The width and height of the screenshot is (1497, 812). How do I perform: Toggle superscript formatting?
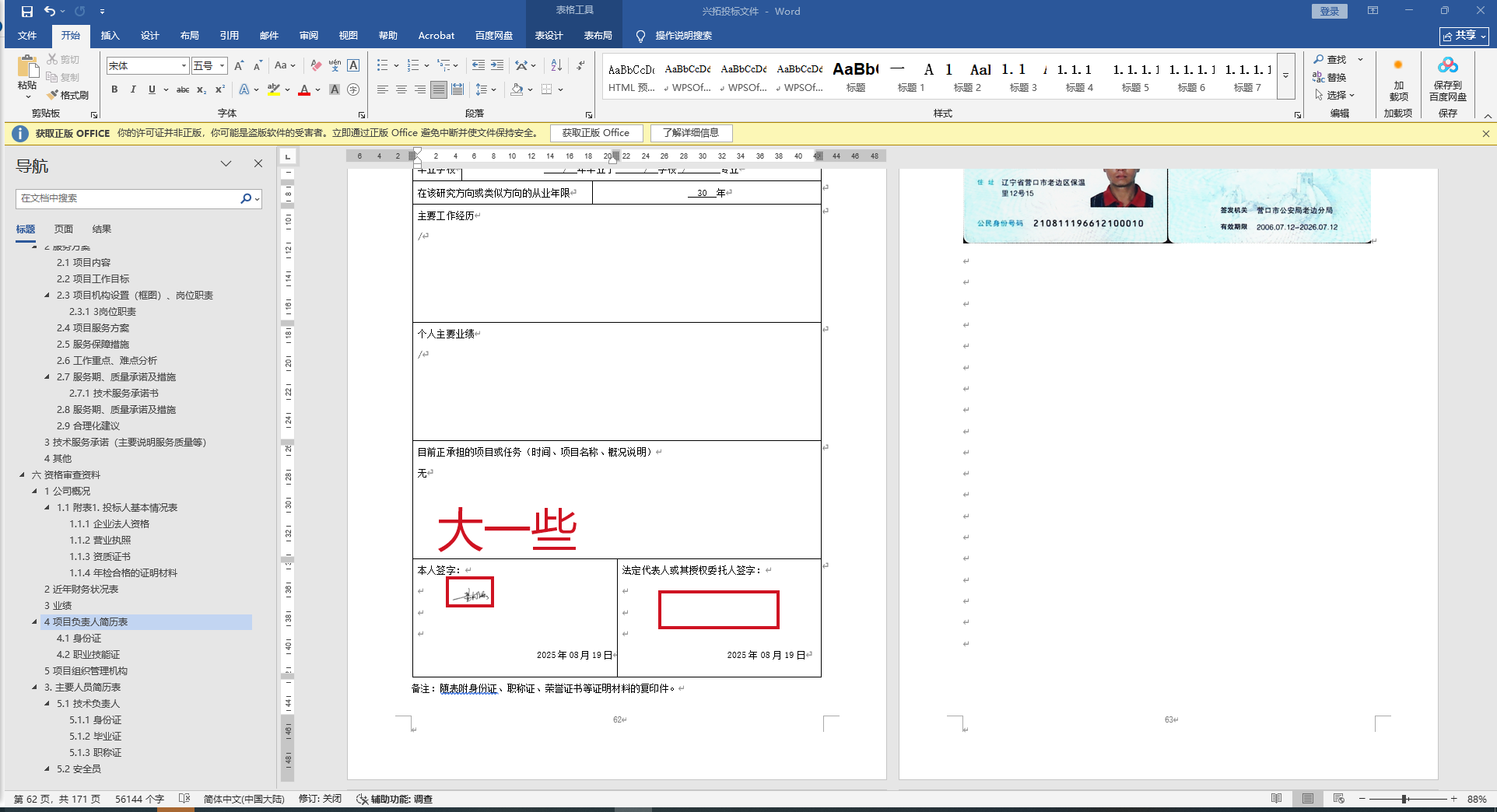tap(220, 89)
